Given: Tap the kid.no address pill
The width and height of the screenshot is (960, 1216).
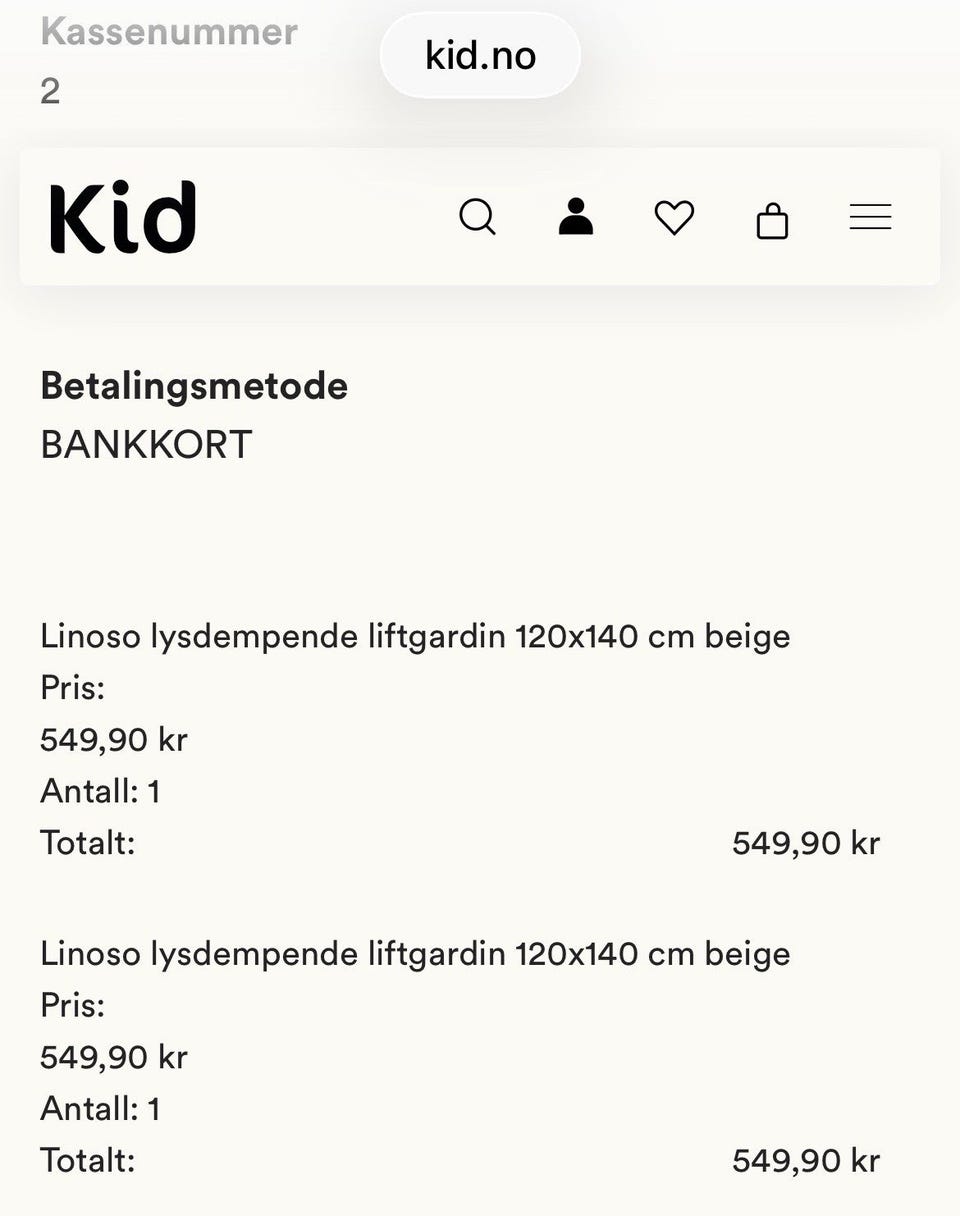Looking at the screenshot, I should [x=480, y=55].
